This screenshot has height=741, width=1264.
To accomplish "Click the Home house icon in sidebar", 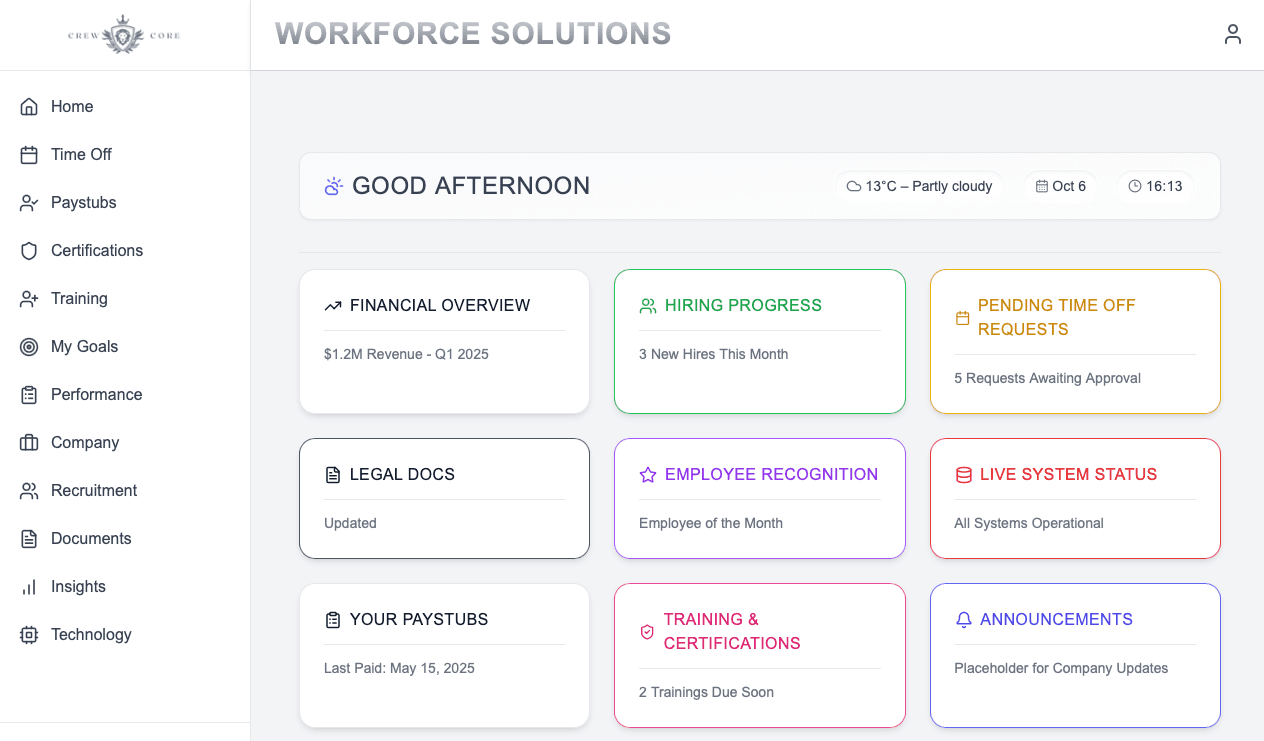I will coord(29,107).
